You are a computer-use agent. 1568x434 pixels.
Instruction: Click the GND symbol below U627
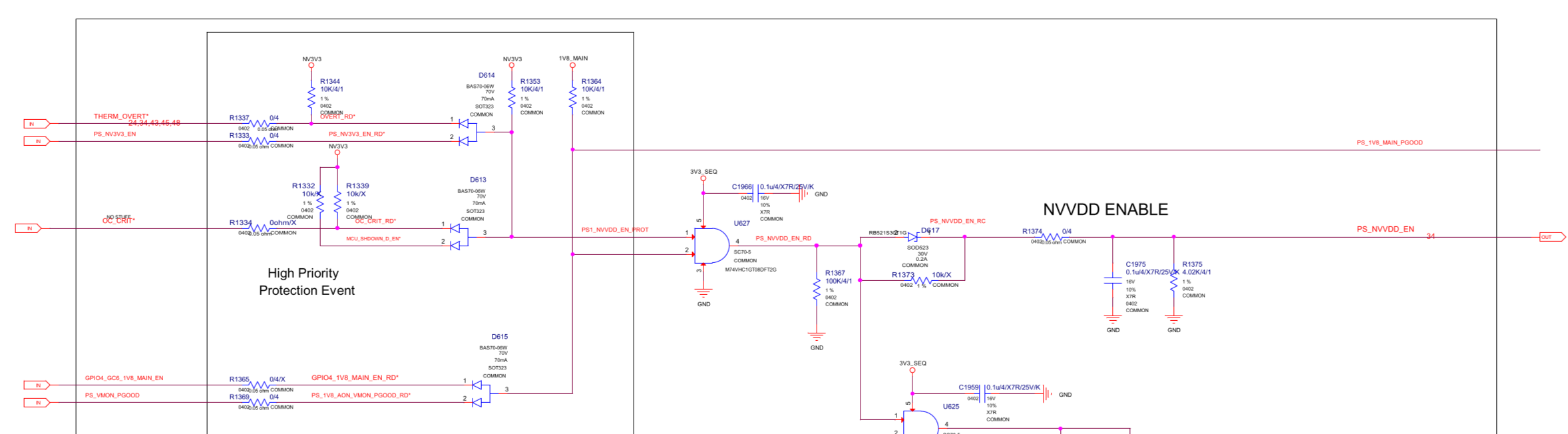point(703,293)
